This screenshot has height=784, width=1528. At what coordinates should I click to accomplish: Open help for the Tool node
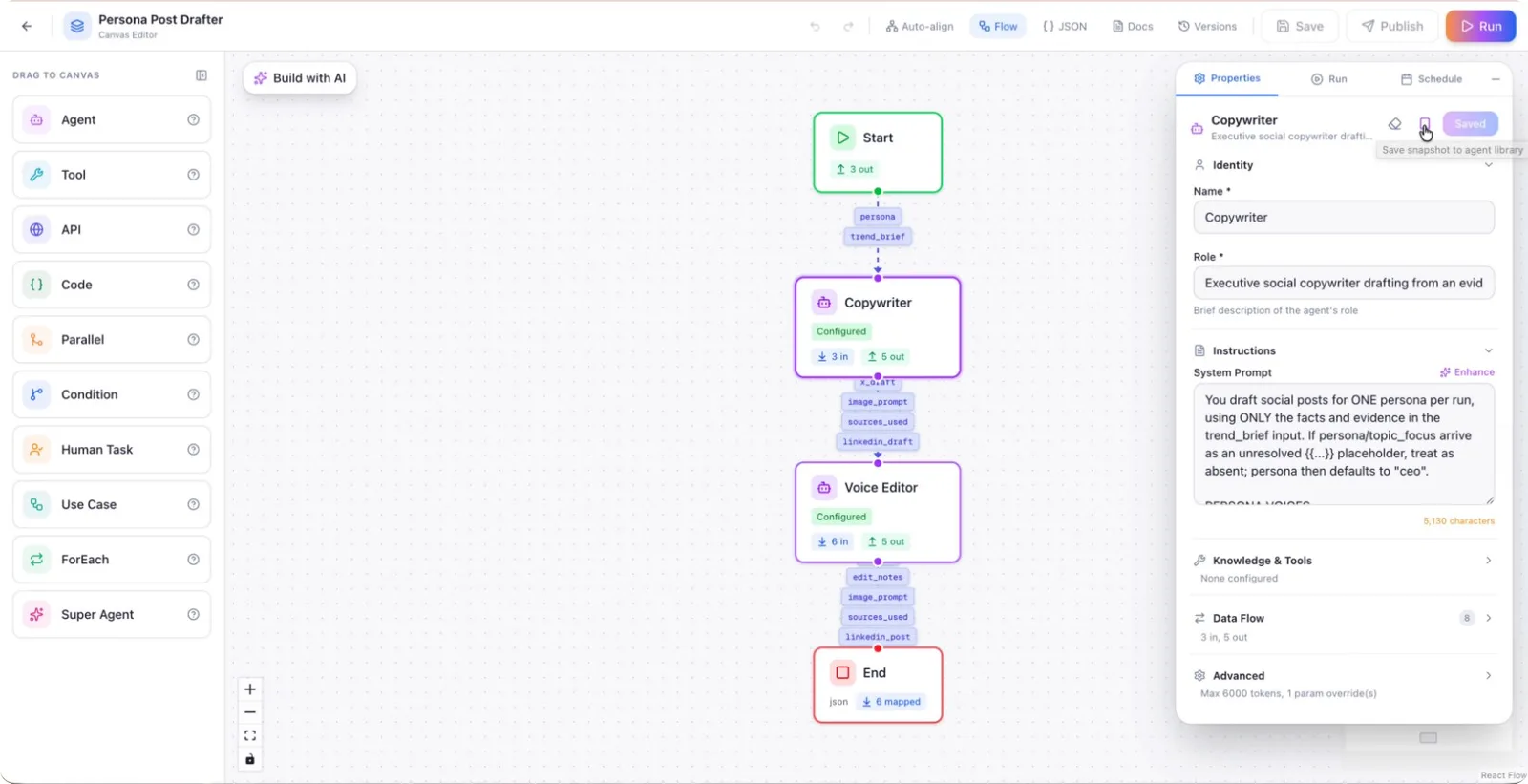coord(193,175)
